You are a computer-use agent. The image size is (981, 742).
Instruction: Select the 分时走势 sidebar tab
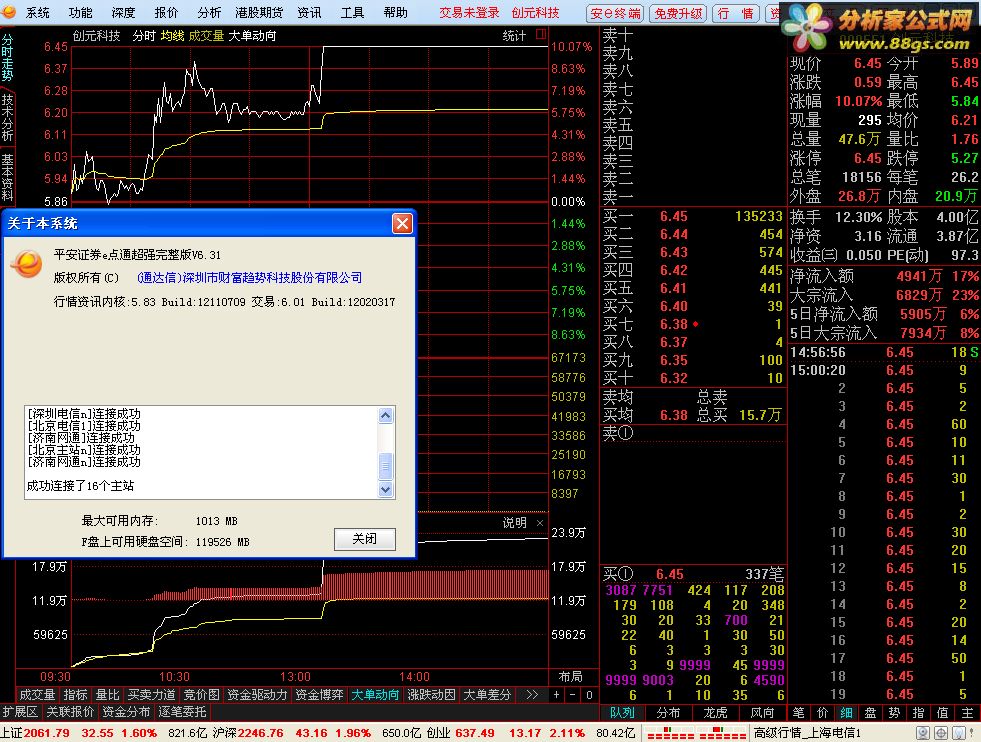(x=8, y=58)
